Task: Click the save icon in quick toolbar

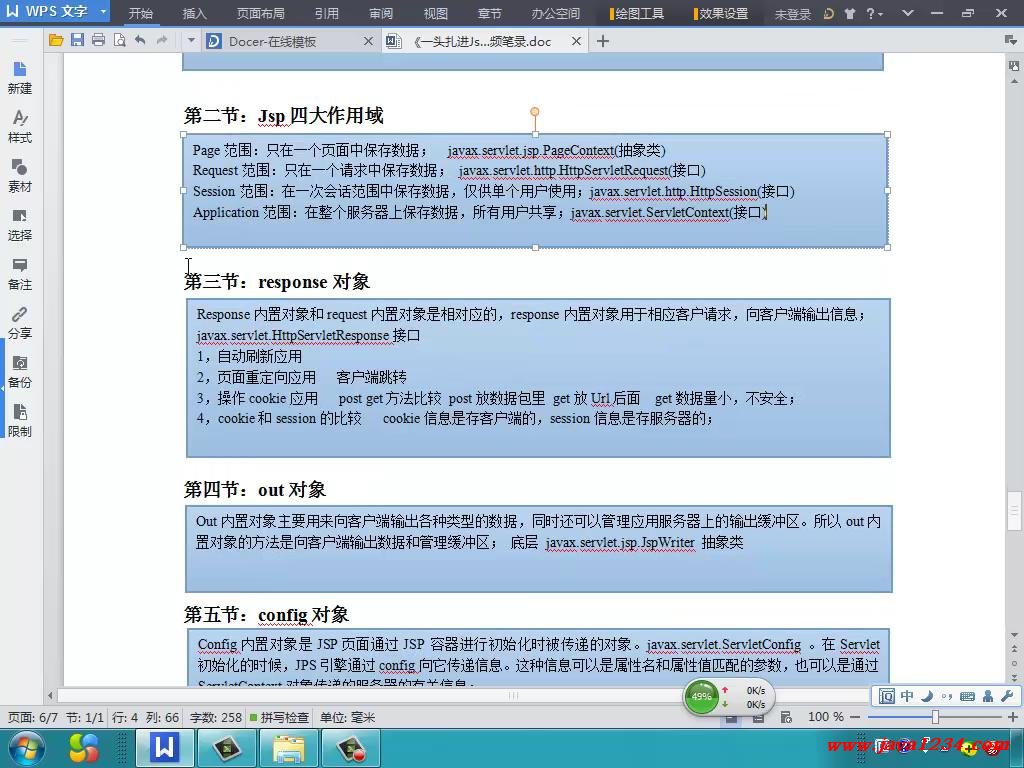Action: coord(77,41)
